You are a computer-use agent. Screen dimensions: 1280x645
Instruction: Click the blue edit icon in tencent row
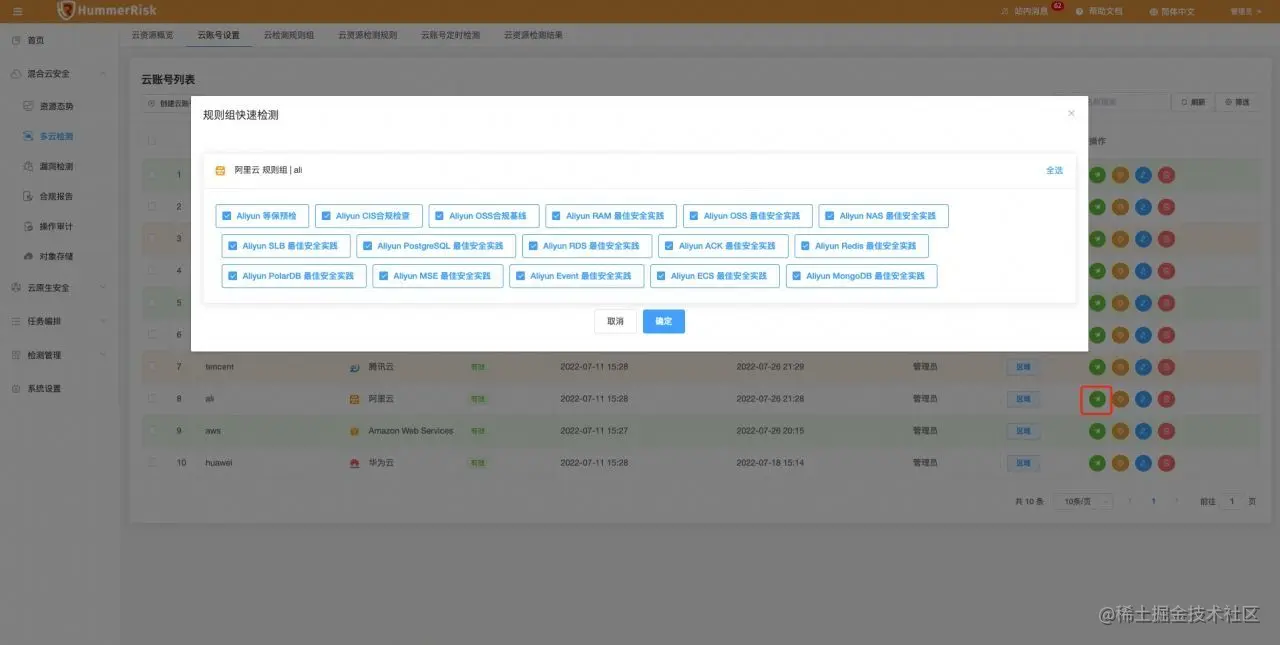(x=1143, y=367)
